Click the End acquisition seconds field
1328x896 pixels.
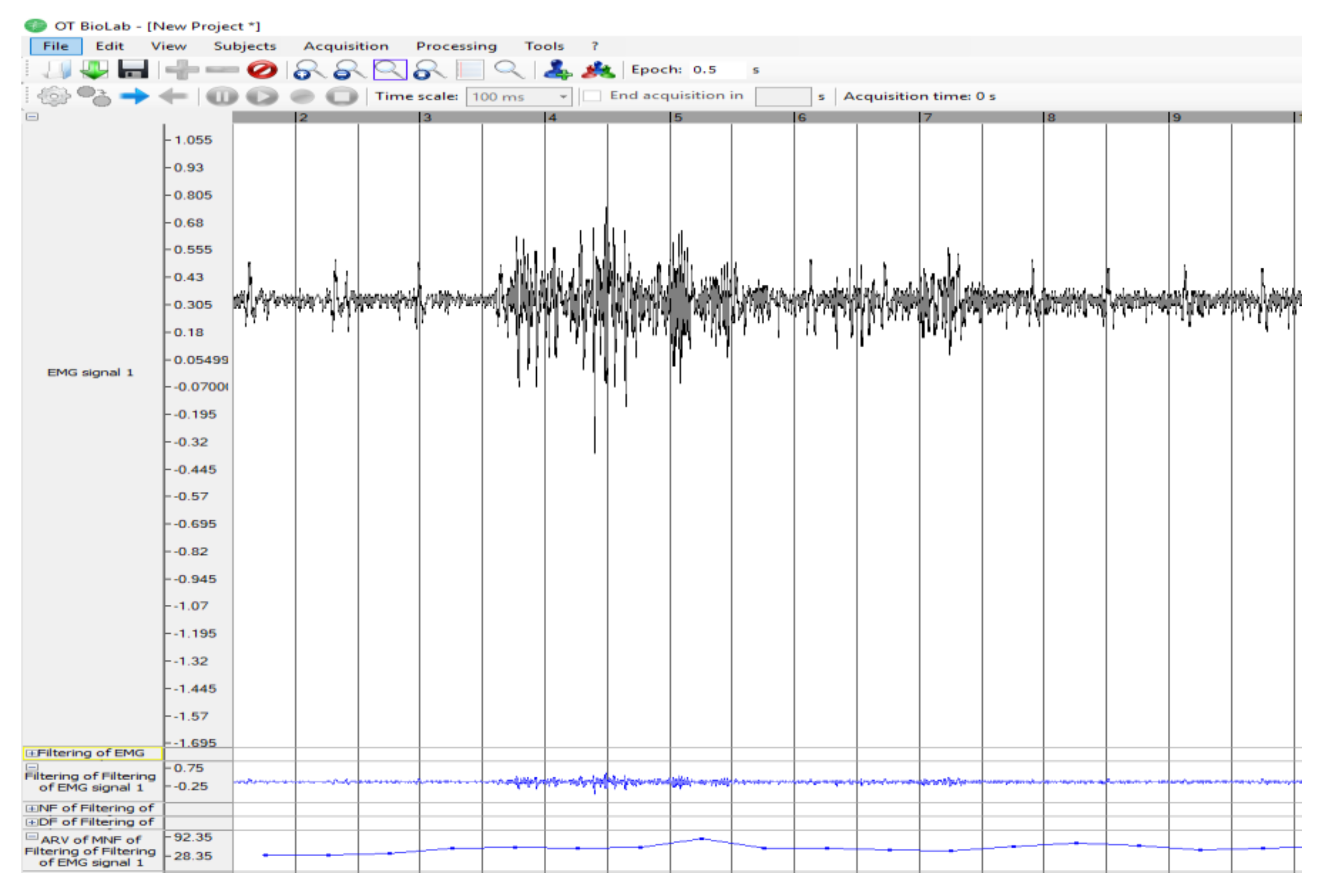[783, 96]
